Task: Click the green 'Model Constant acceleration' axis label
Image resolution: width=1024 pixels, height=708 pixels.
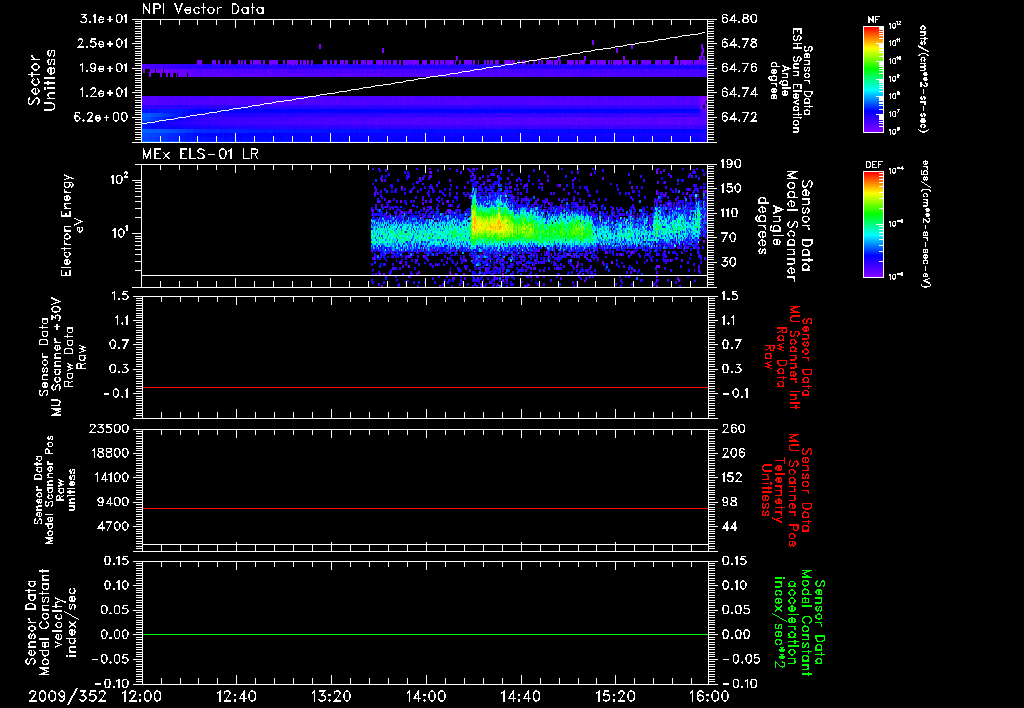Action: click(x=799, y=622)
